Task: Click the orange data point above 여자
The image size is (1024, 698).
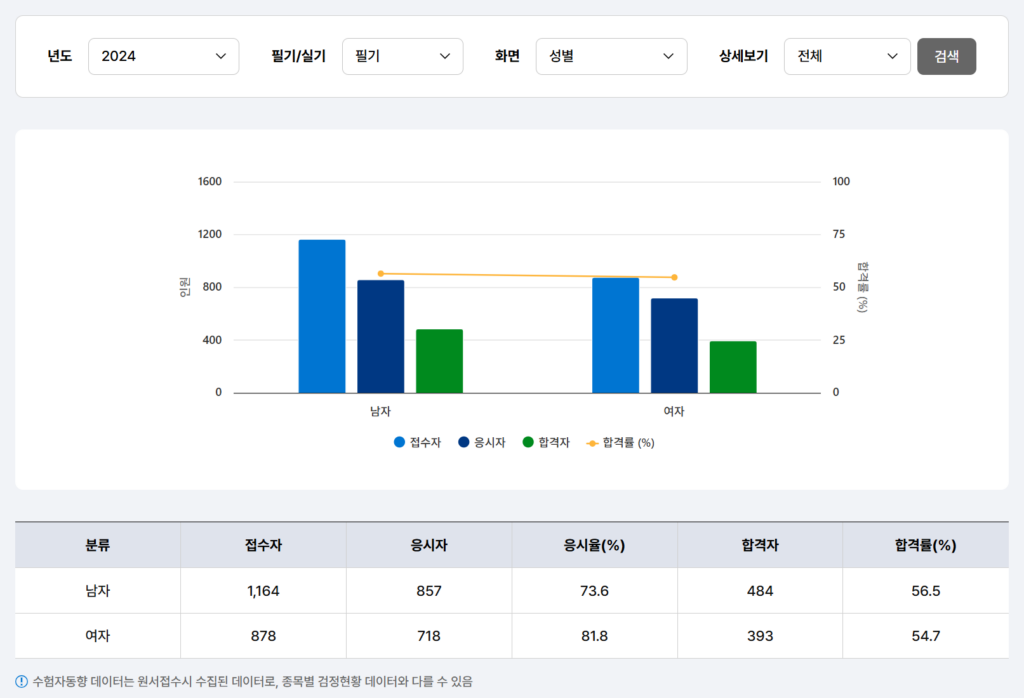Action: click(x=674, y=277)
